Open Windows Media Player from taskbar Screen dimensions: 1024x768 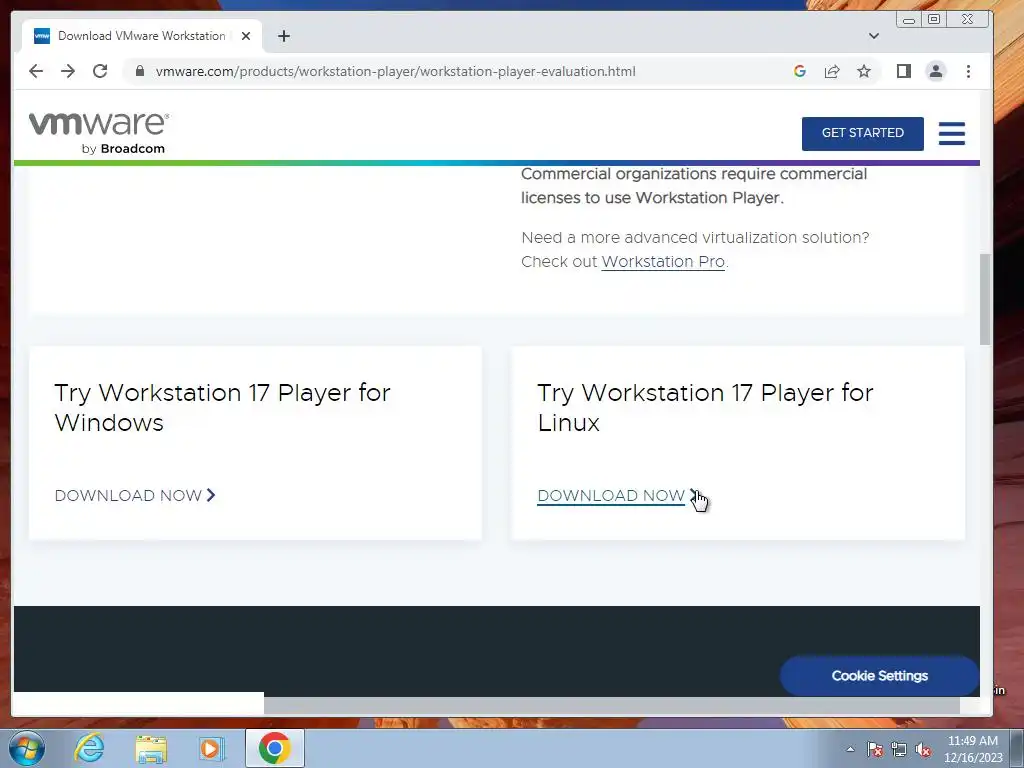click(212, 748)
